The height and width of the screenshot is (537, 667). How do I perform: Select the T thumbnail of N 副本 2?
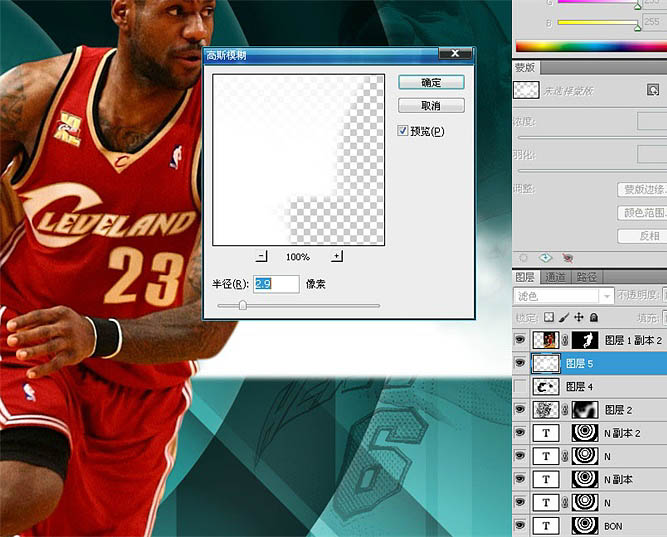tap(546, 433)
